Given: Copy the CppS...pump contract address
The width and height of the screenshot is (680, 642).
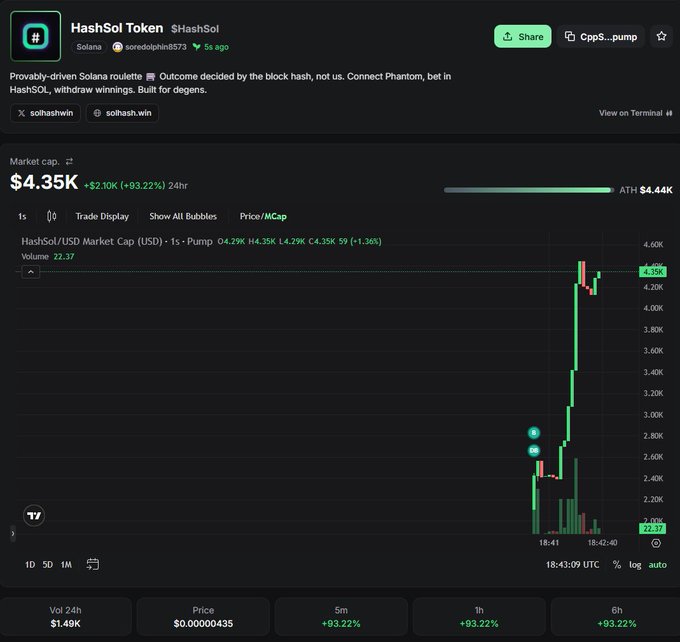Looking at the screenshot, I should coord(600,37).
